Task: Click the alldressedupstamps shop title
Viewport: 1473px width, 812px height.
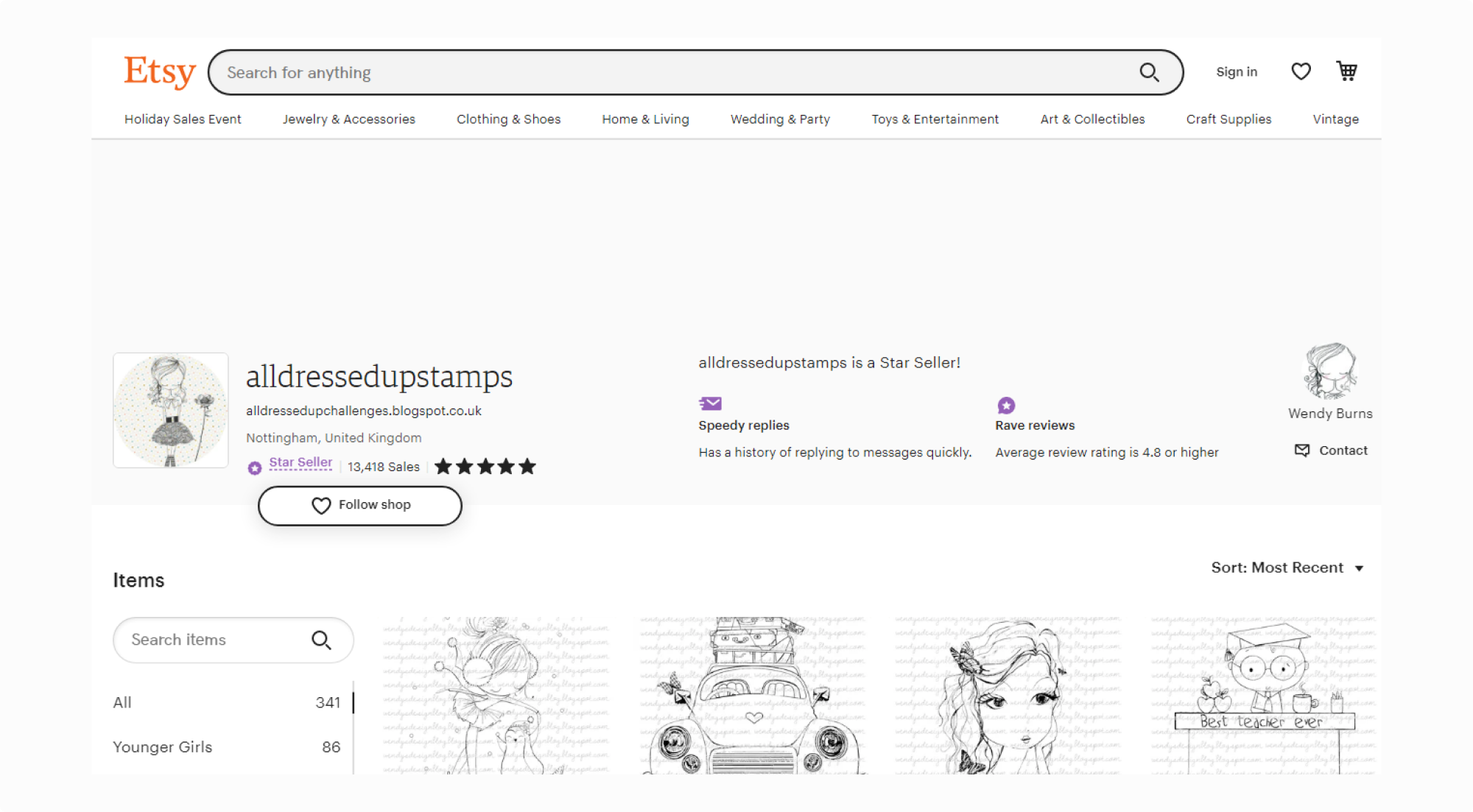Action: coord(379,376)
